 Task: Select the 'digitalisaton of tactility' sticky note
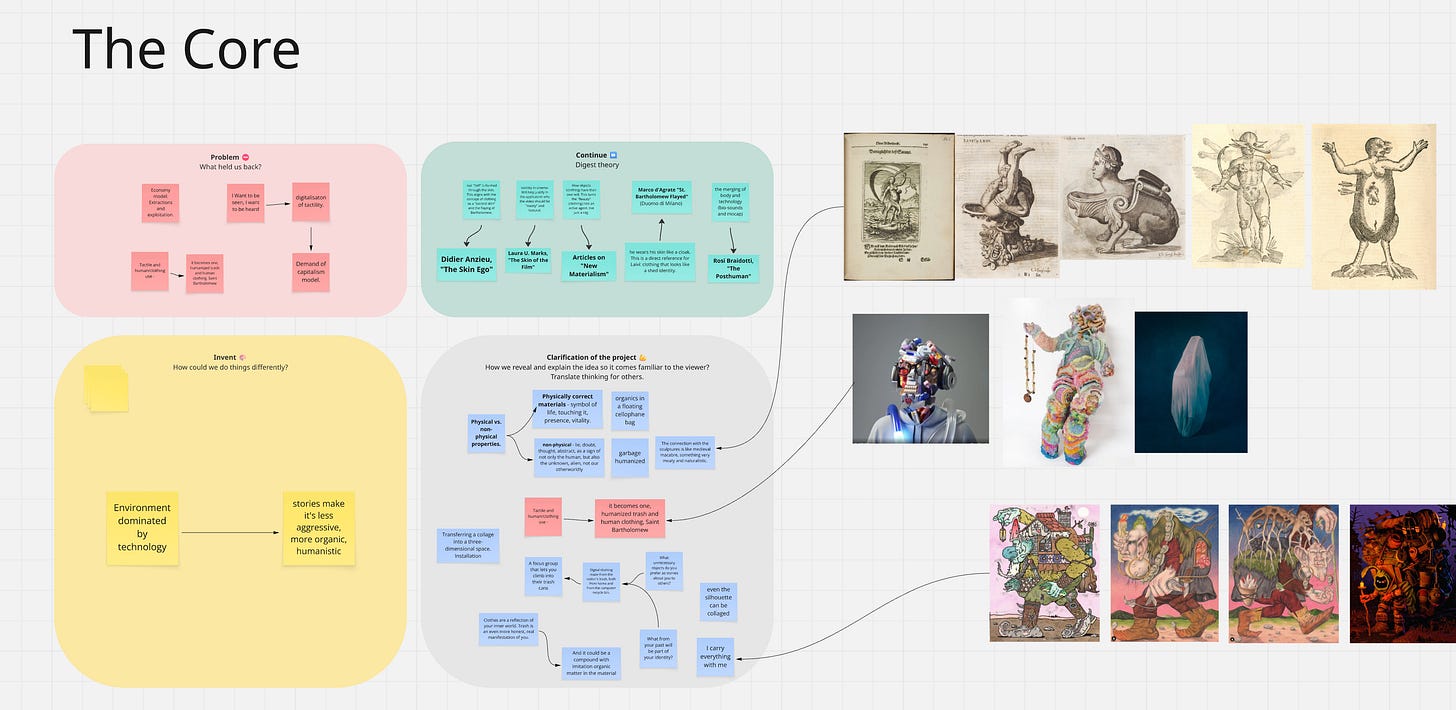point(311,202)
